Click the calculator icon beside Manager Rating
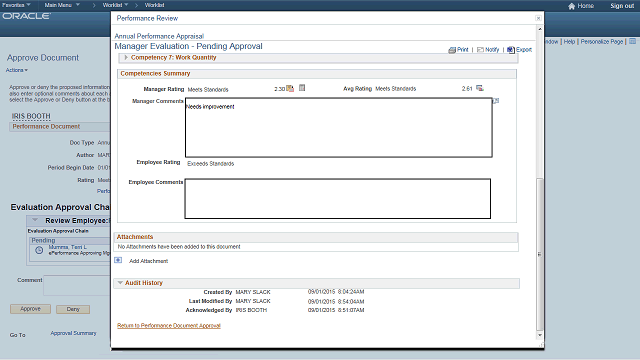This screenshot has width=640, height=360. [x=302, y=88]
